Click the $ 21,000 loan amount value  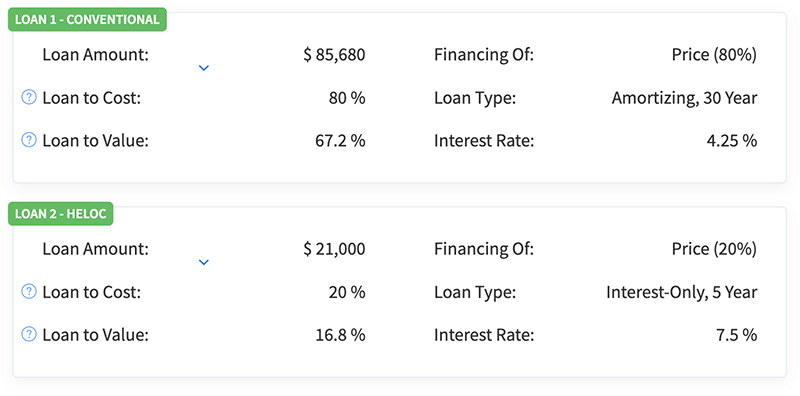(x=334, y=249)
